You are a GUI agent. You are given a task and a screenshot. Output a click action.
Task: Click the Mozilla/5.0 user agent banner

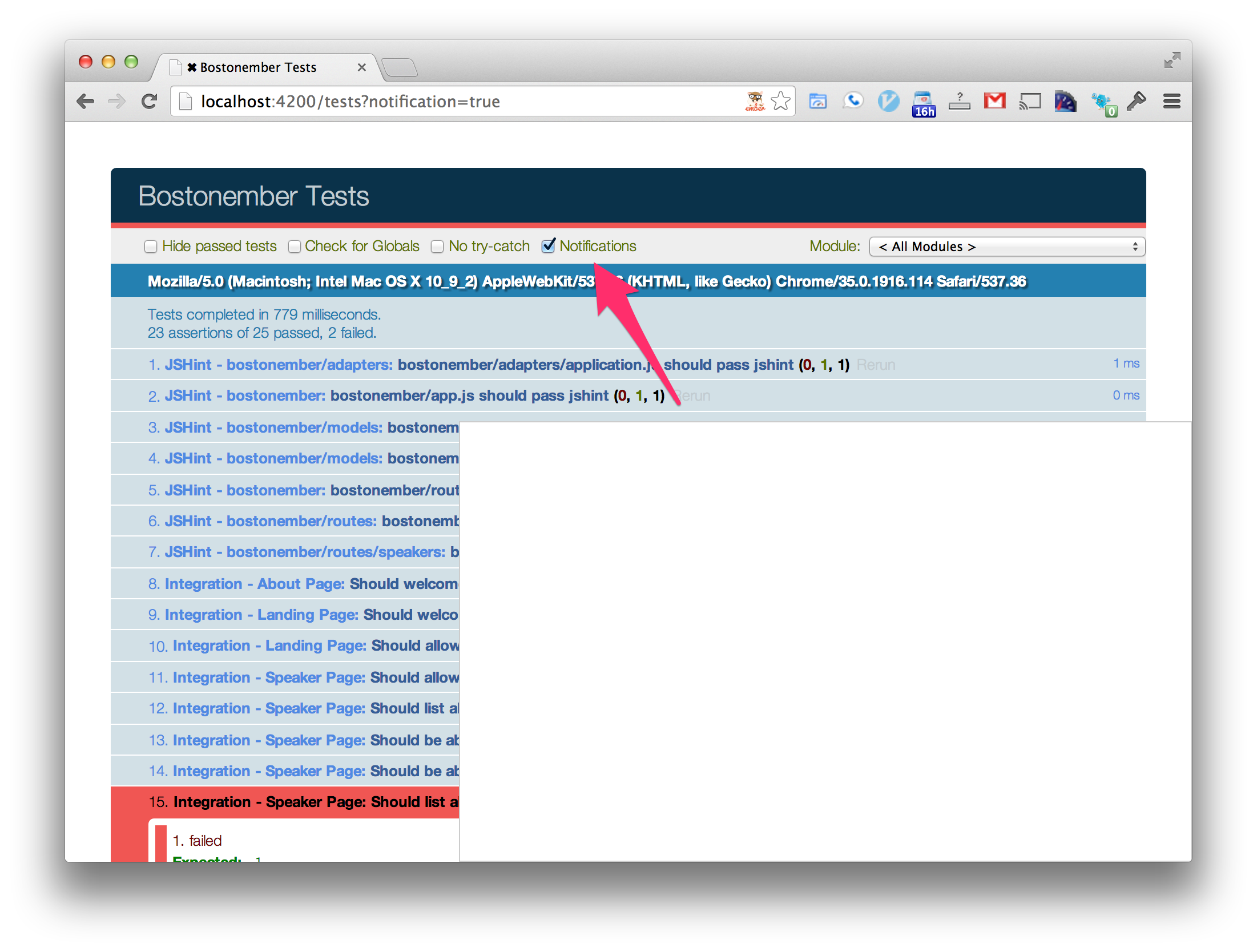tap(628, 281)
